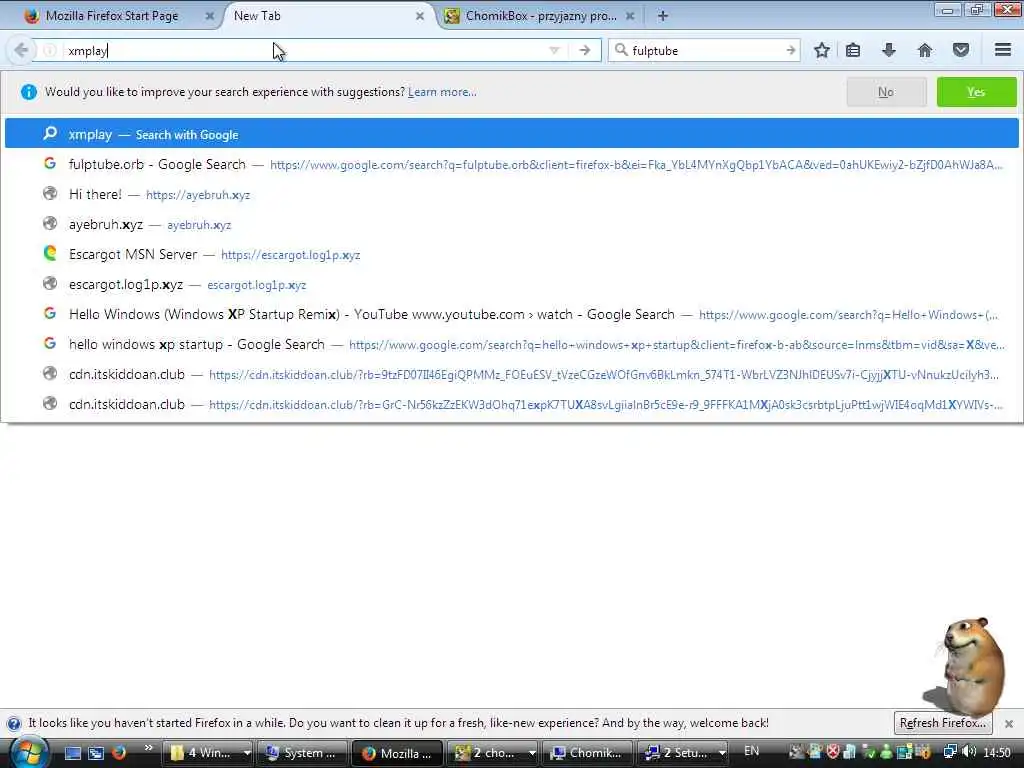Click the Refresh Firefox button
The height and width of the screenshot is (768, 1024).
point(942,723)
